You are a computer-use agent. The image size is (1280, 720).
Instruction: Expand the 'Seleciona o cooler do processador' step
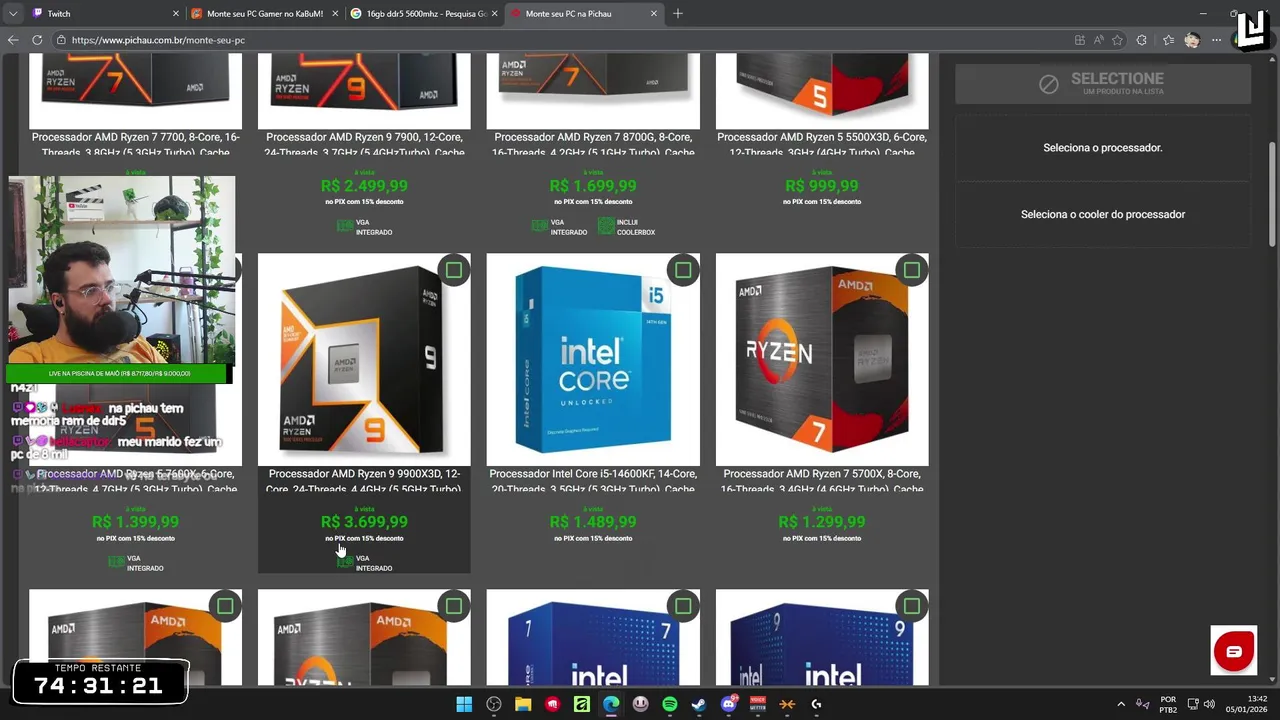[1102, 214]
